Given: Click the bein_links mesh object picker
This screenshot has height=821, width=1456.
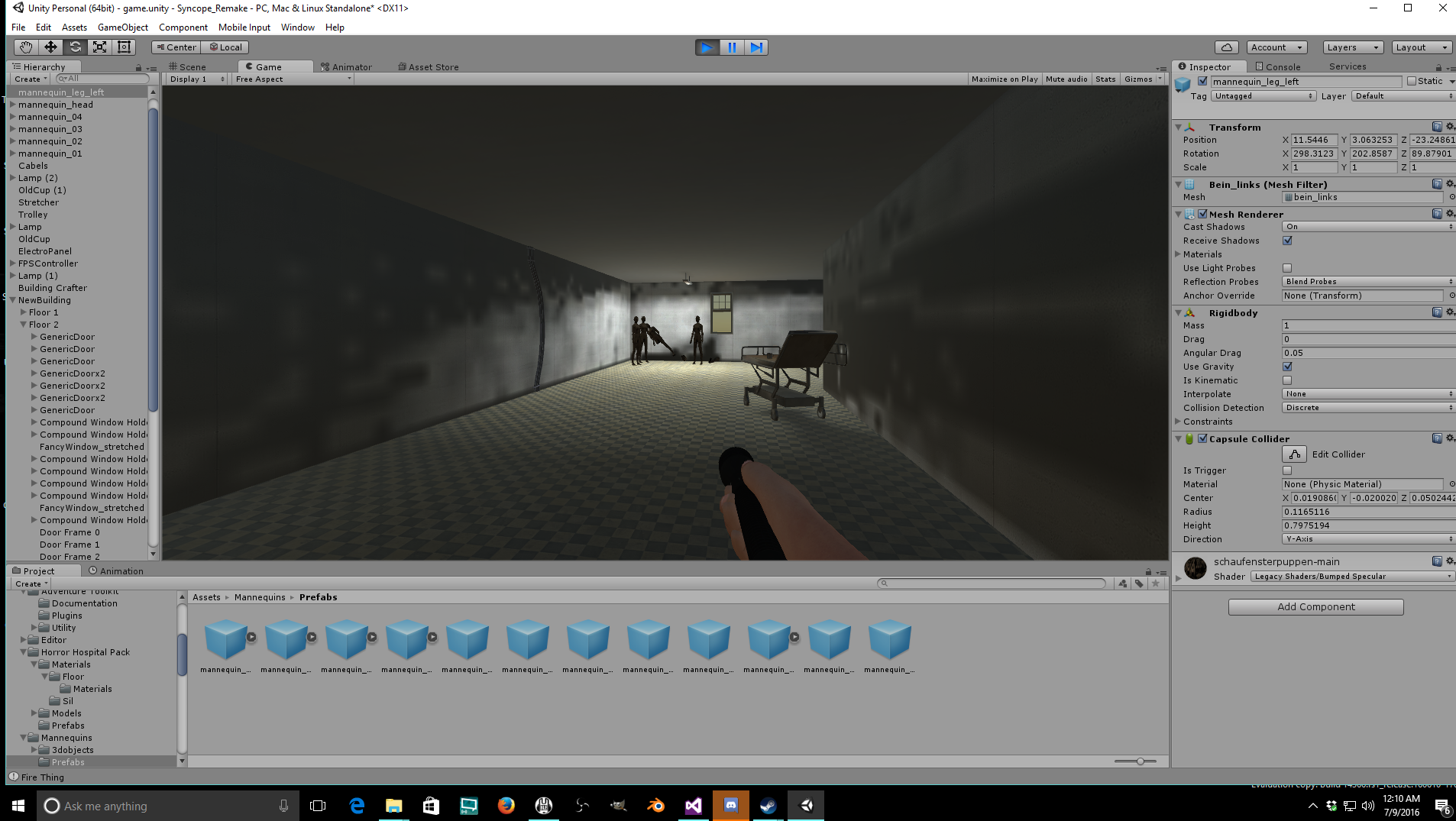Looking at the screenshot, I should (x=1451, y=197).
